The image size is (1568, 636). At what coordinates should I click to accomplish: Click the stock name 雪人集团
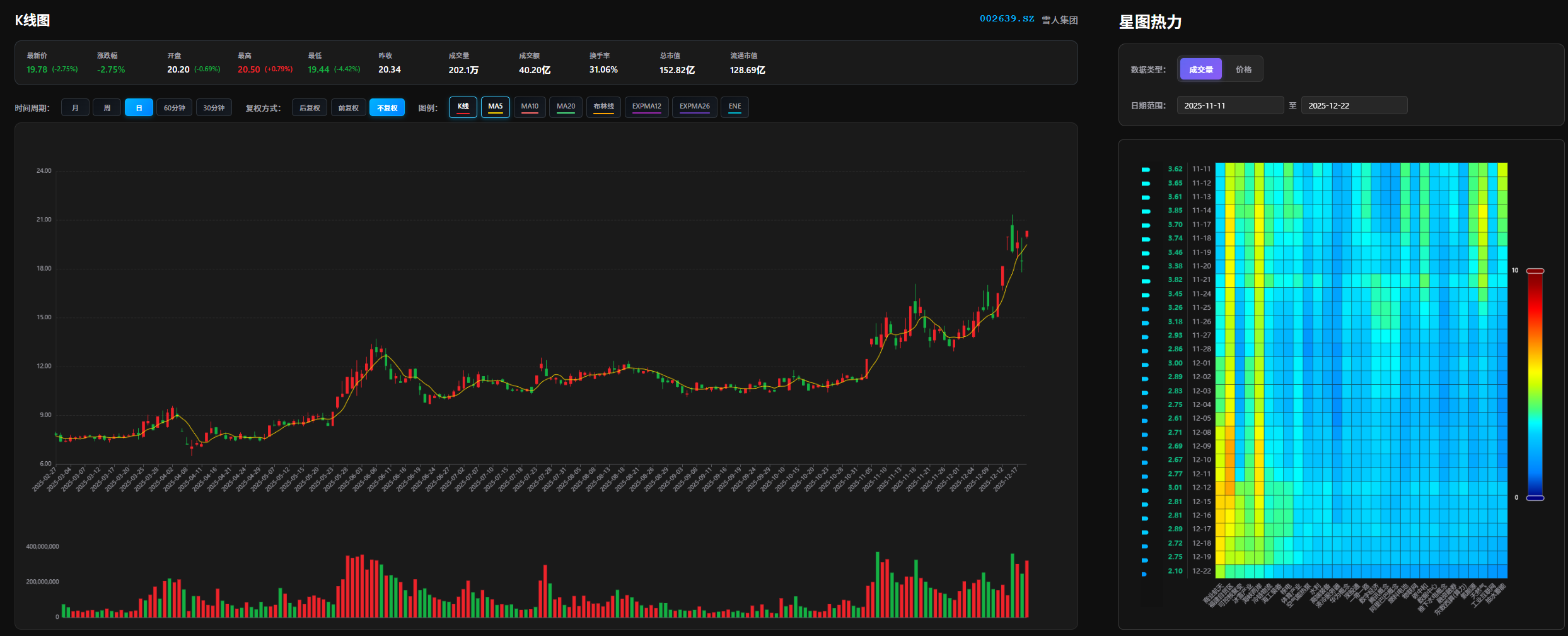click(x=1059, y=20)
